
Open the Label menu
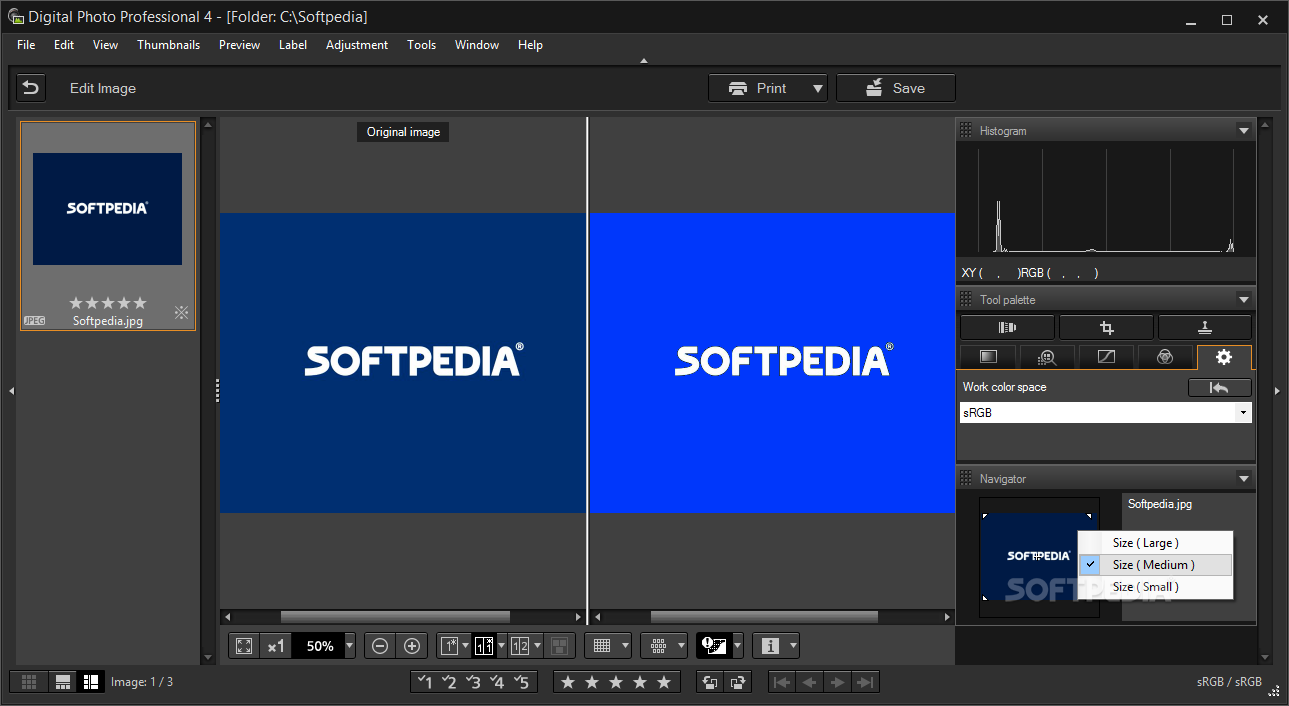pos(293,45)
